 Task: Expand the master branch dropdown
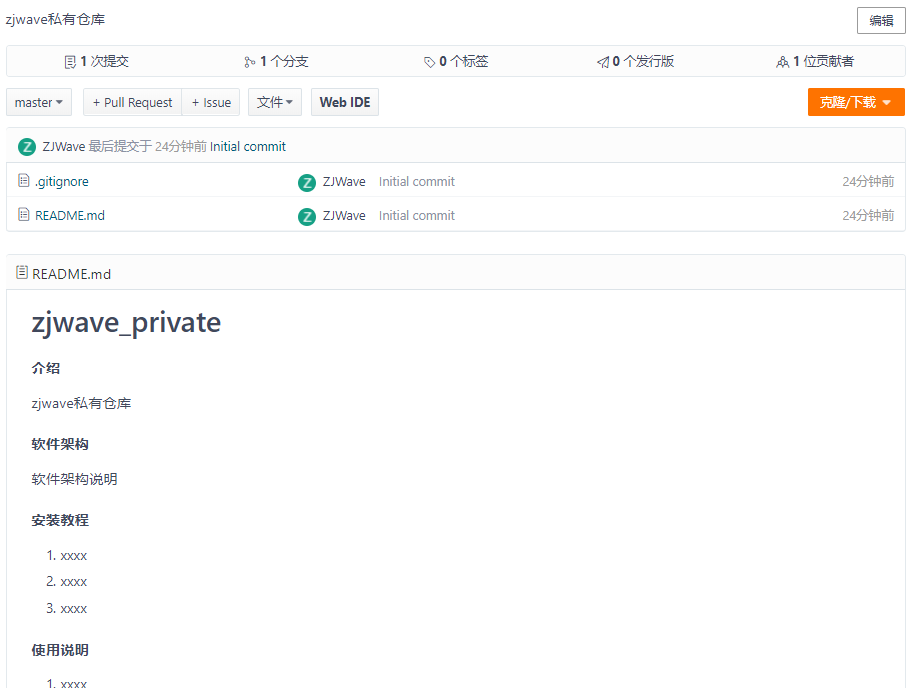coord(39,102)
